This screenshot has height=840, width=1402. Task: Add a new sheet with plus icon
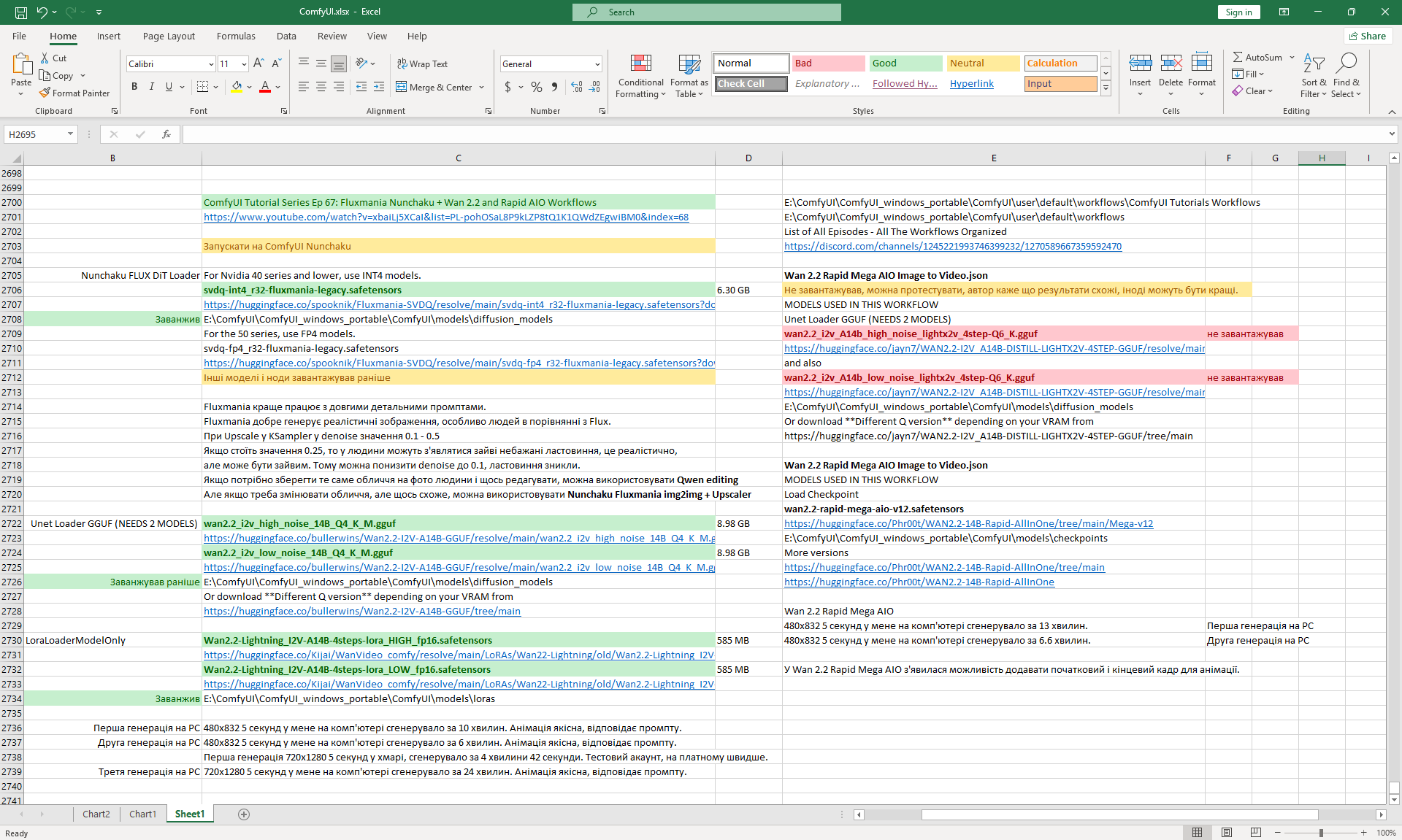244,814
